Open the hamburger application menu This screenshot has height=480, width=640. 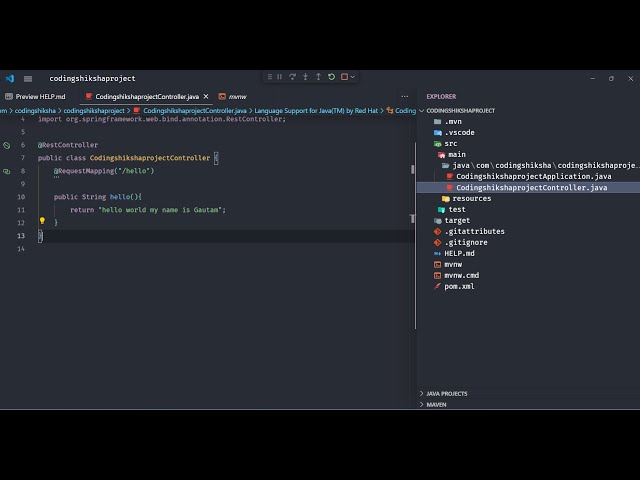pyautogui.click(x=28, y=78)
